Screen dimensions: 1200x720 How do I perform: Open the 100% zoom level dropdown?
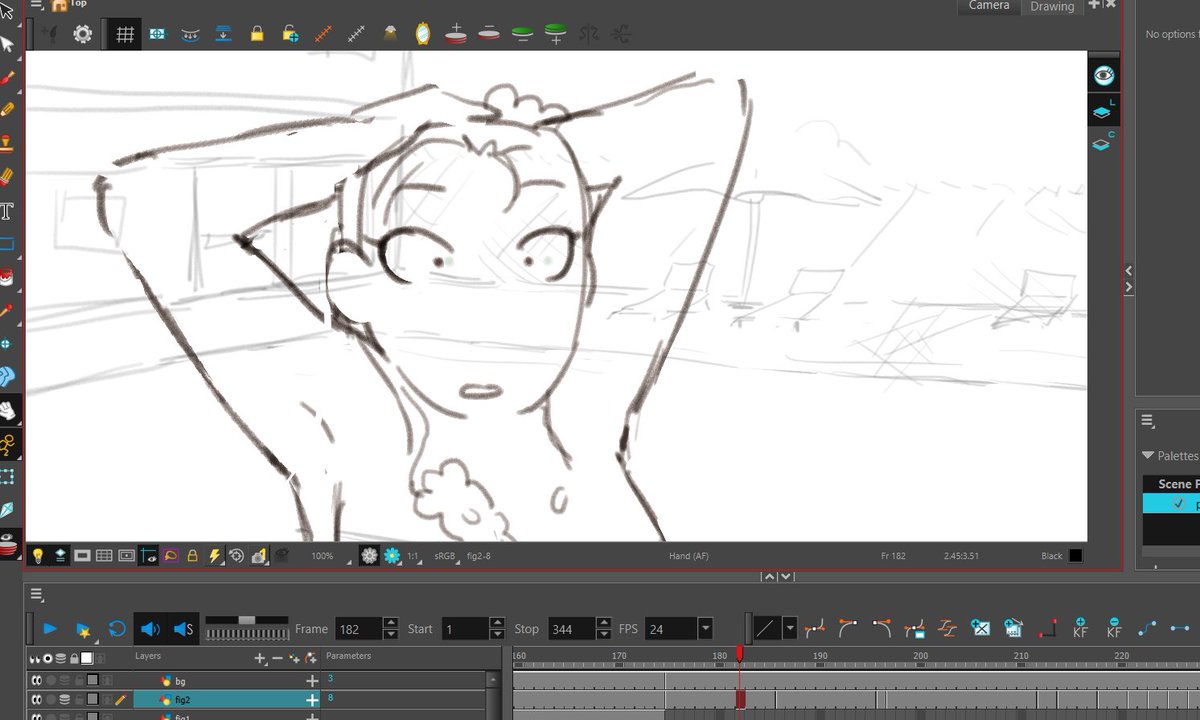click(x=329, y=556)
